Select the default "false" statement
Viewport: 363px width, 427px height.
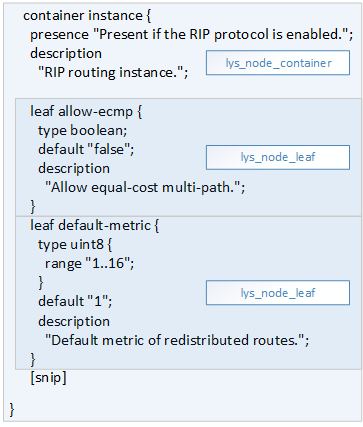tap(86, 149)
